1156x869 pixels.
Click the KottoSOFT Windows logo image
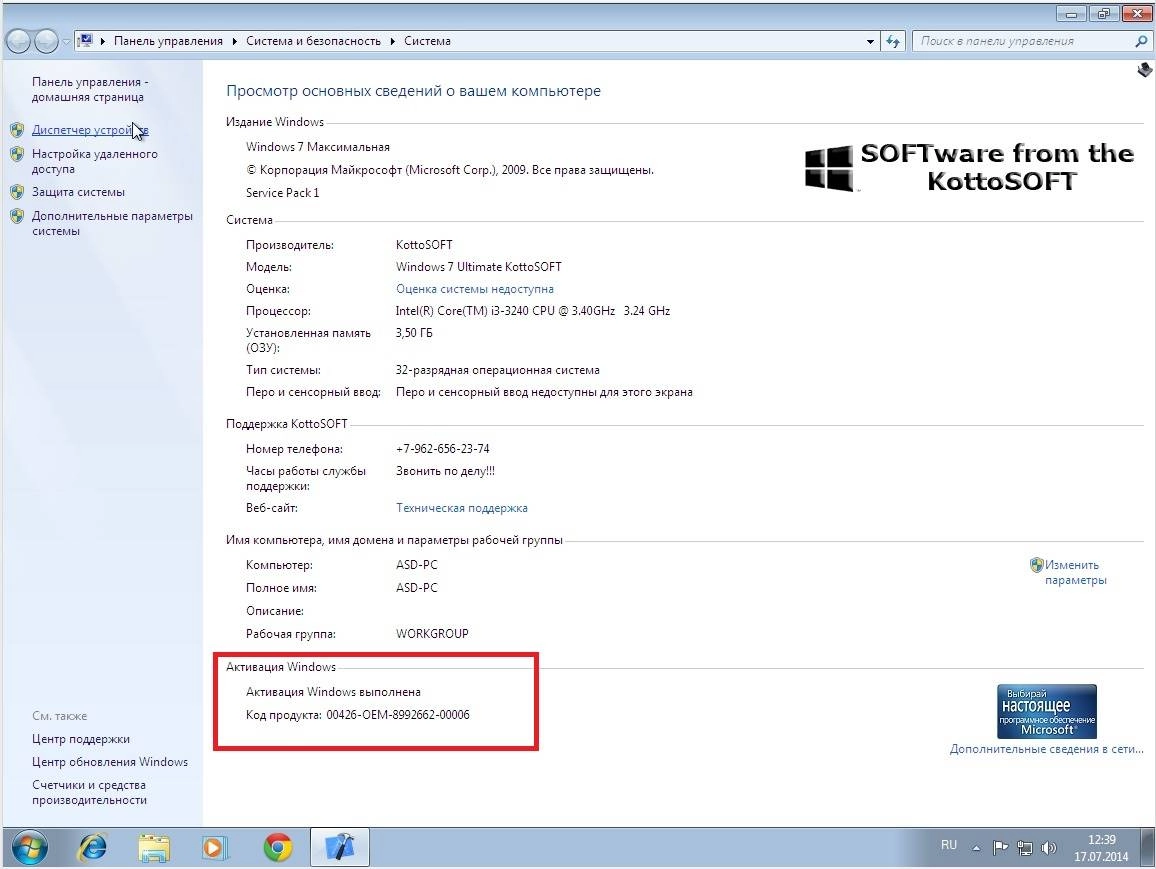click(969, 168)
